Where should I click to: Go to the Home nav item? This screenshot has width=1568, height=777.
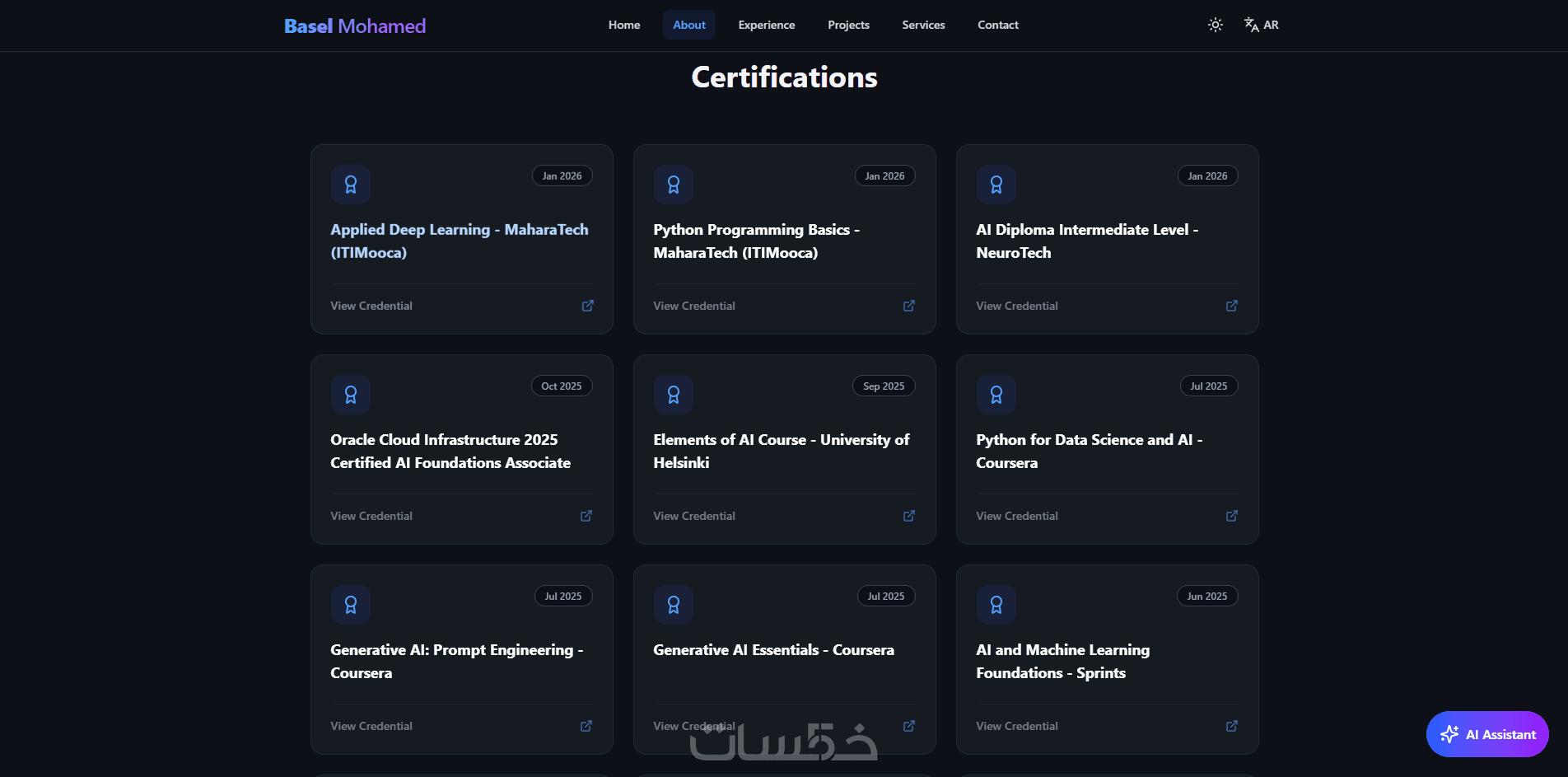624,25
